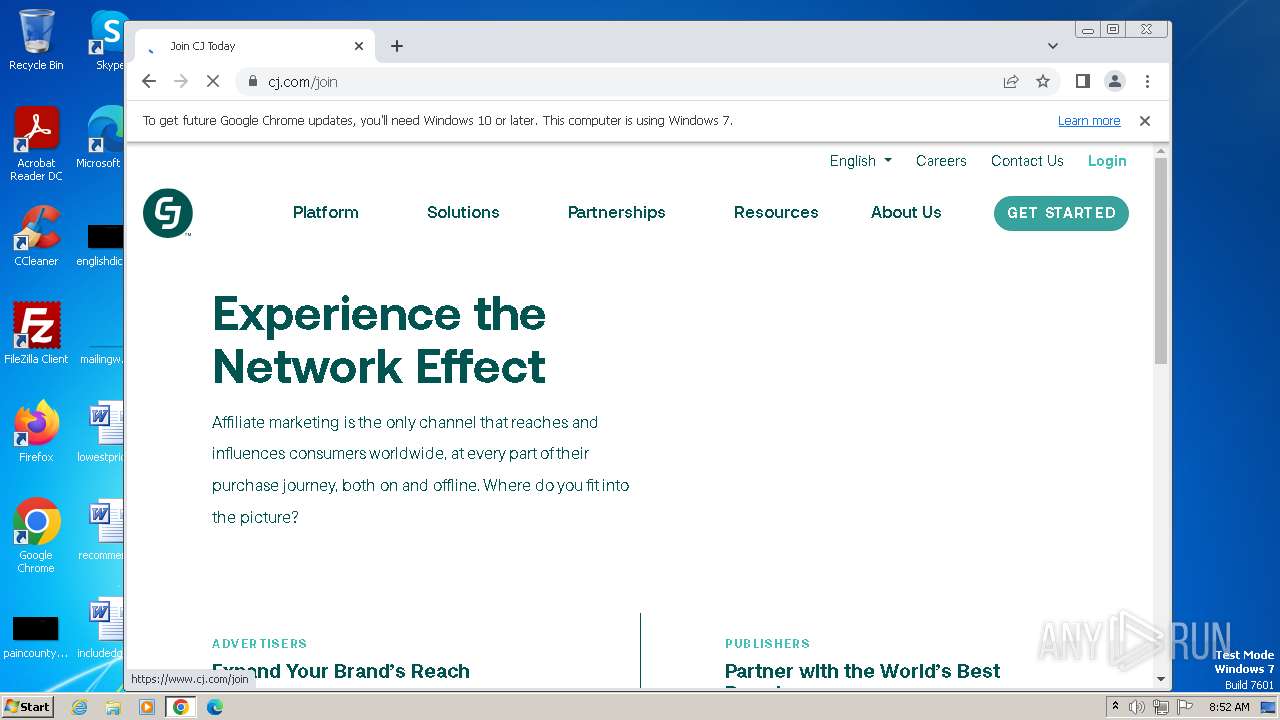Select the Join CJ Today tab
The image size is (1280, 720).
255,46
